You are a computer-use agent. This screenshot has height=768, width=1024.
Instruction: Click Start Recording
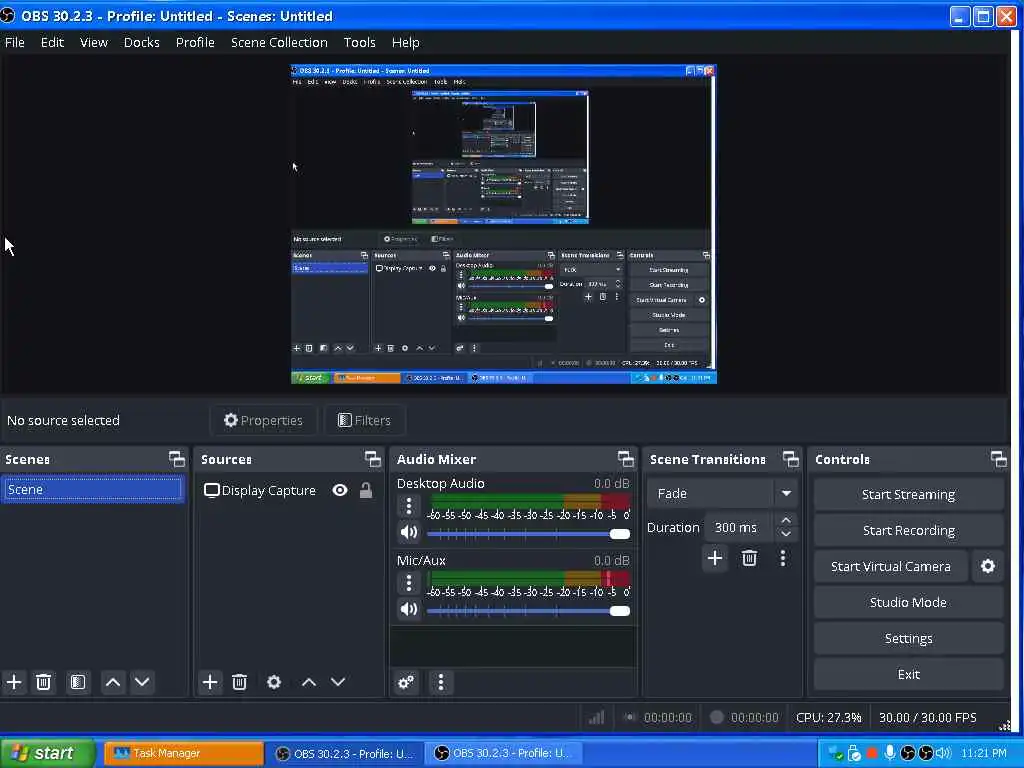point(908,530)
